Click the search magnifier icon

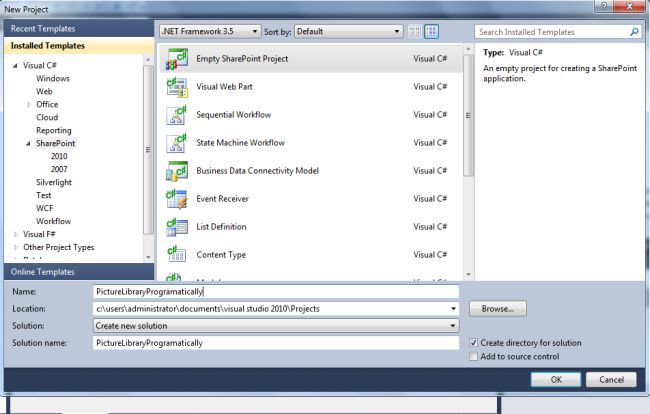634,32
